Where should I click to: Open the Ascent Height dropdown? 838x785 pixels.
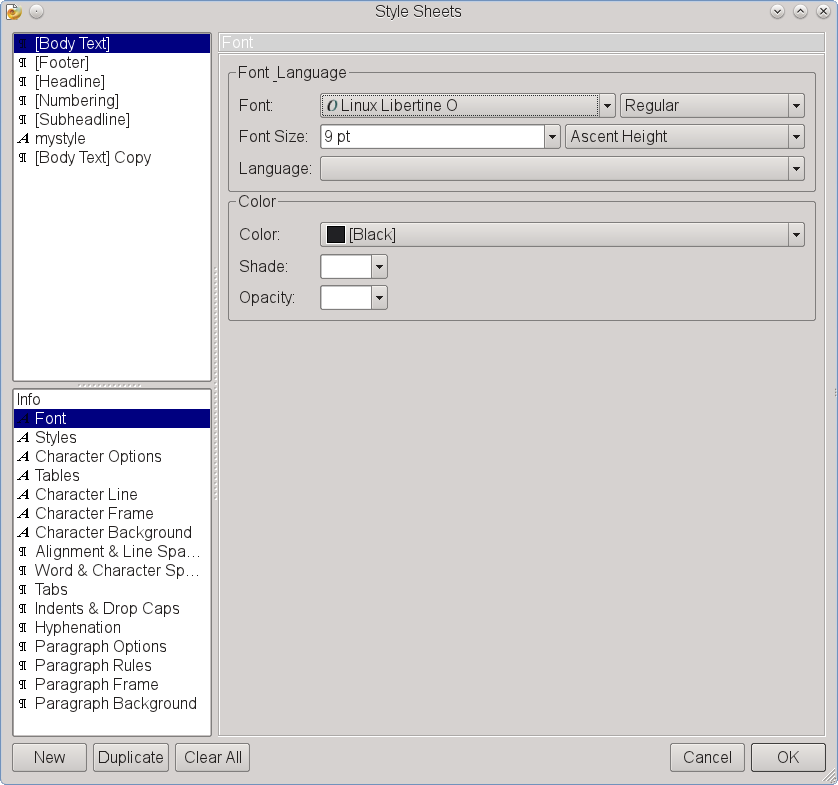pos(796,137)
